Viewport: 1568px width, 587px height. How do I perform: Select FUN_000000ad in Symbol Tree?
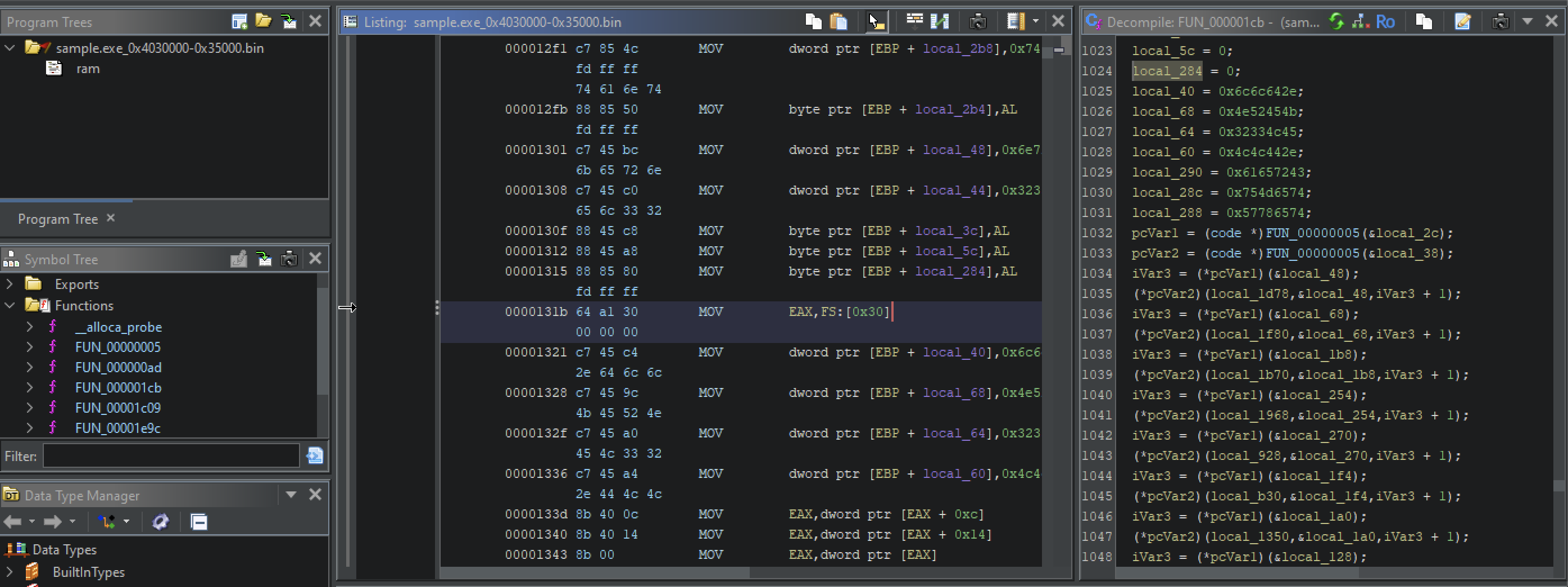click(x=118, y=367)
